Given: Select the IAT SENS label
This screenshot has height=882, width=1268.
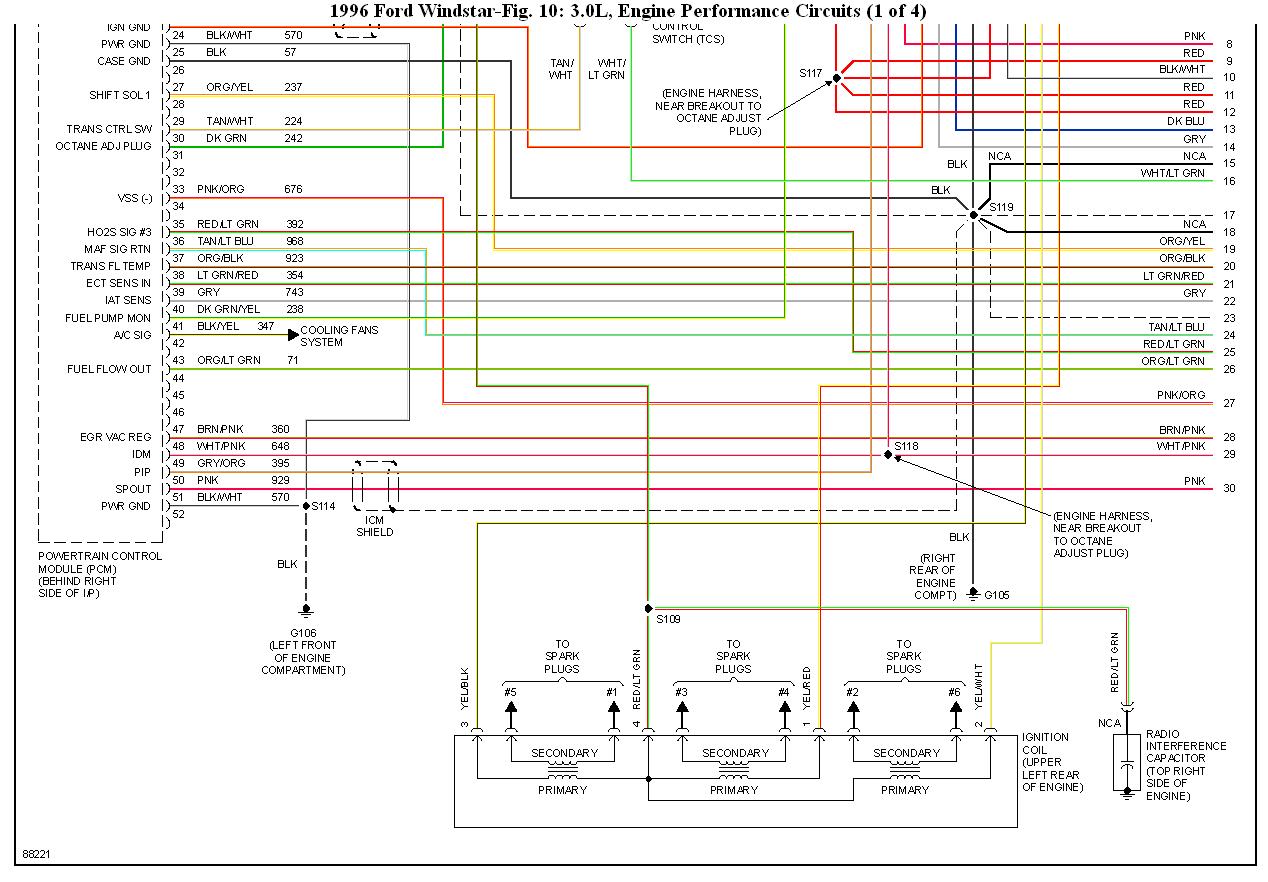Looking at the screenshot, I should point(128,300).
